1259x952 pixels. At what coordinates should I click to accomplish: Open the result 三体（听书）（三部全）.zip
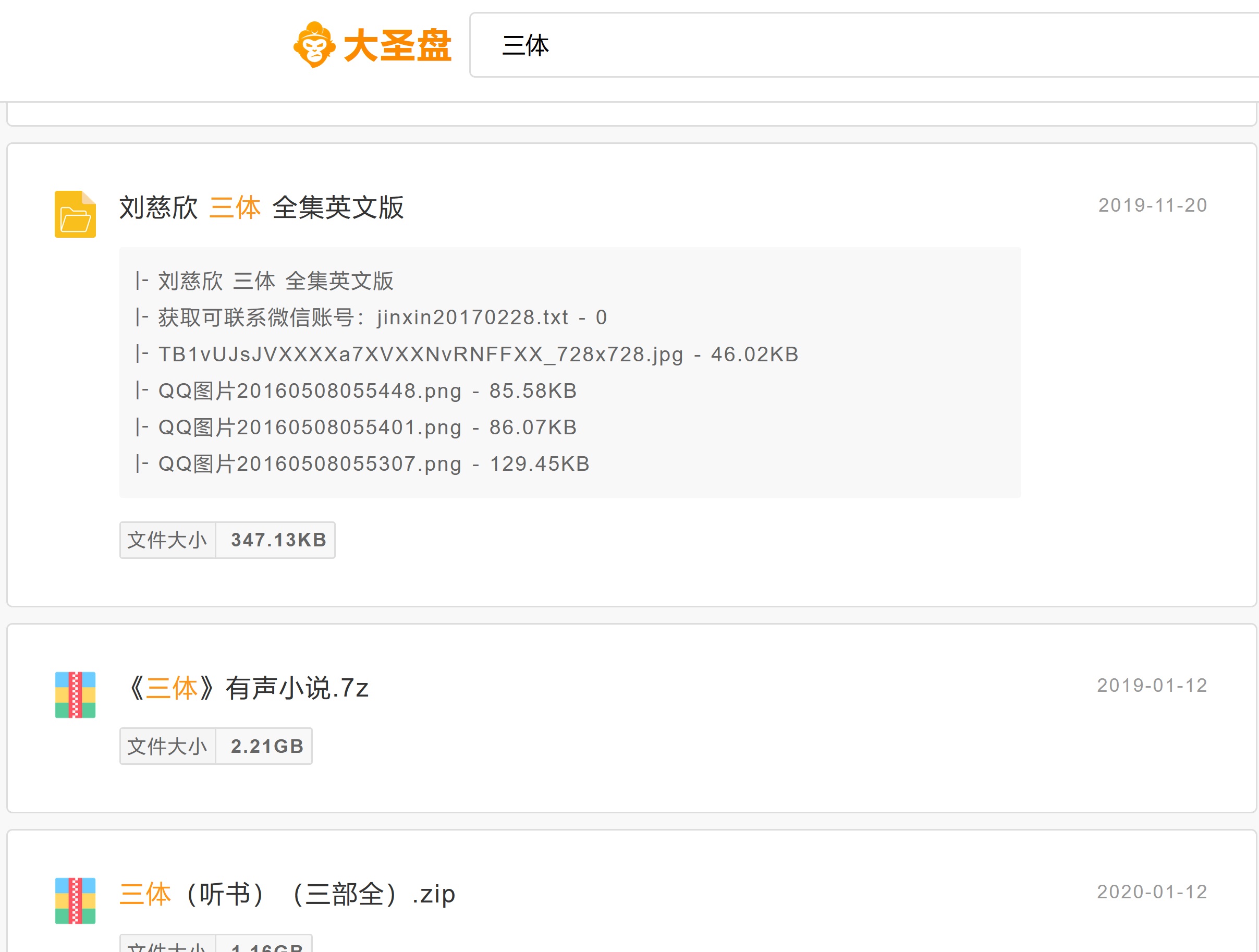pos(287,894)
